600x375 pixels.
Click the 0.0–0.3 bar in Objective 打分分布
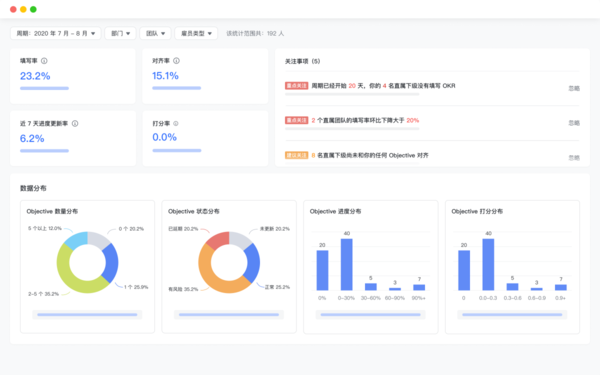coord(488,264)
